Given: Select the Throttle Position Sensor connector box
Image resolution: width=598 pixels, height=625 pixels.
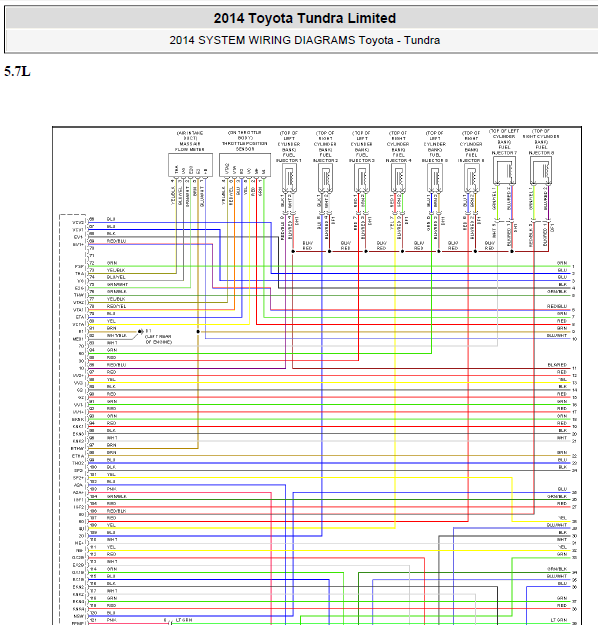Looking at the screenshot, I should pyautogui.click(x=245, y=165).
